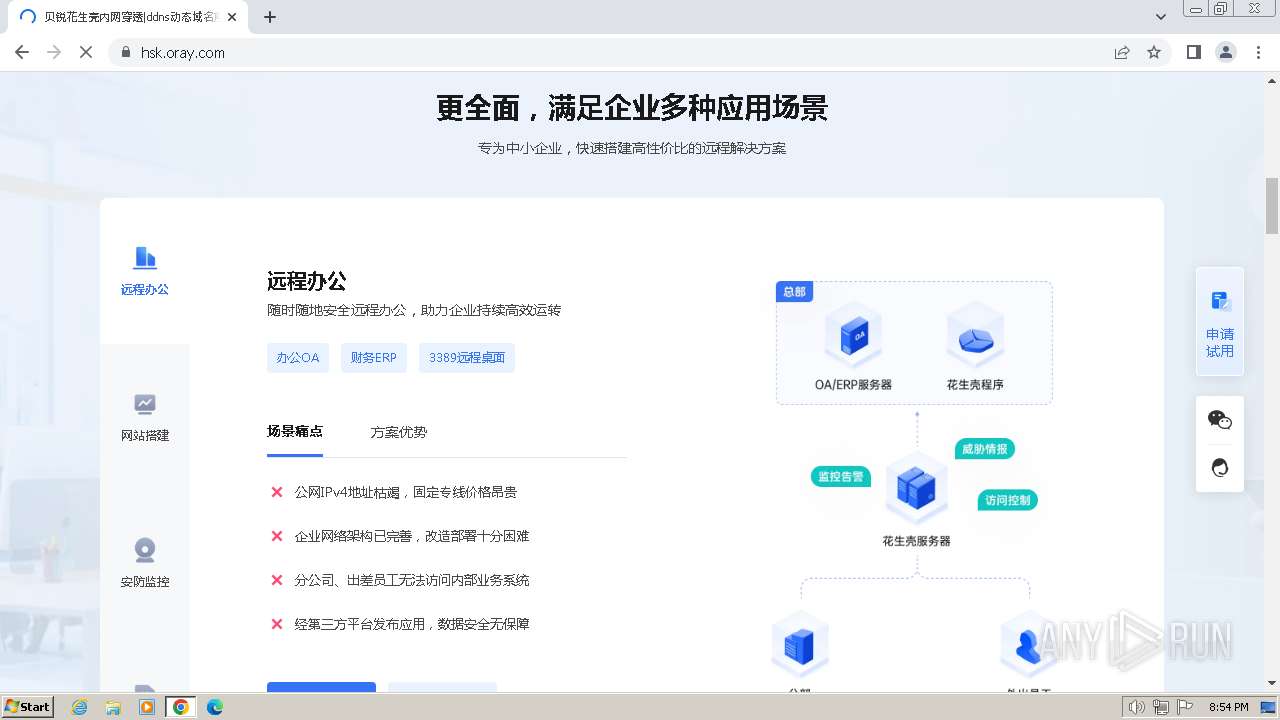This screenshot has width=1280, height=720.
Task: Open the Chrome three-dot menu
Action: pyautogui.click(x=1258, y=52)
